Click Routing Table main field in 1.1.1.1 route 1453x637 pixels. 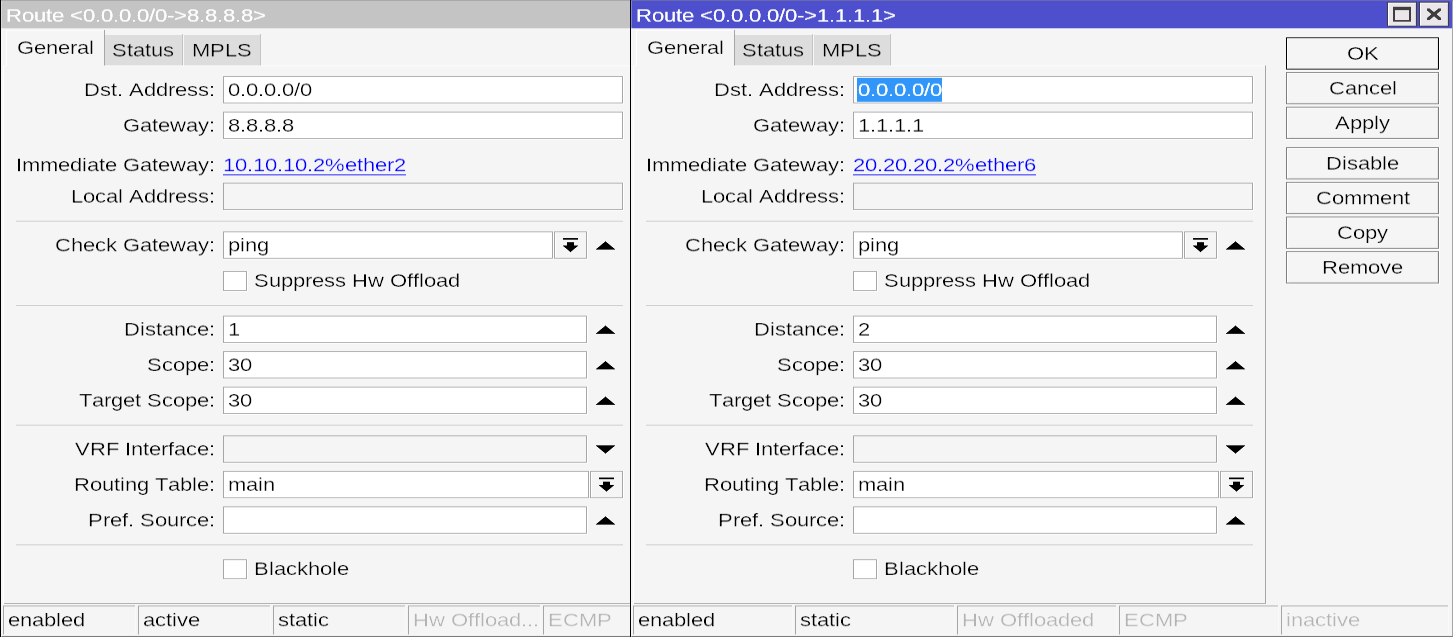[1036, 485]
